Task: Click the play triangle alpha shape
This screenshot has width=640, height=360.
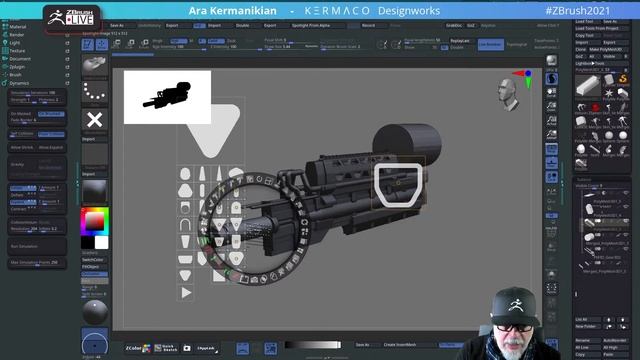Action: 186,293
